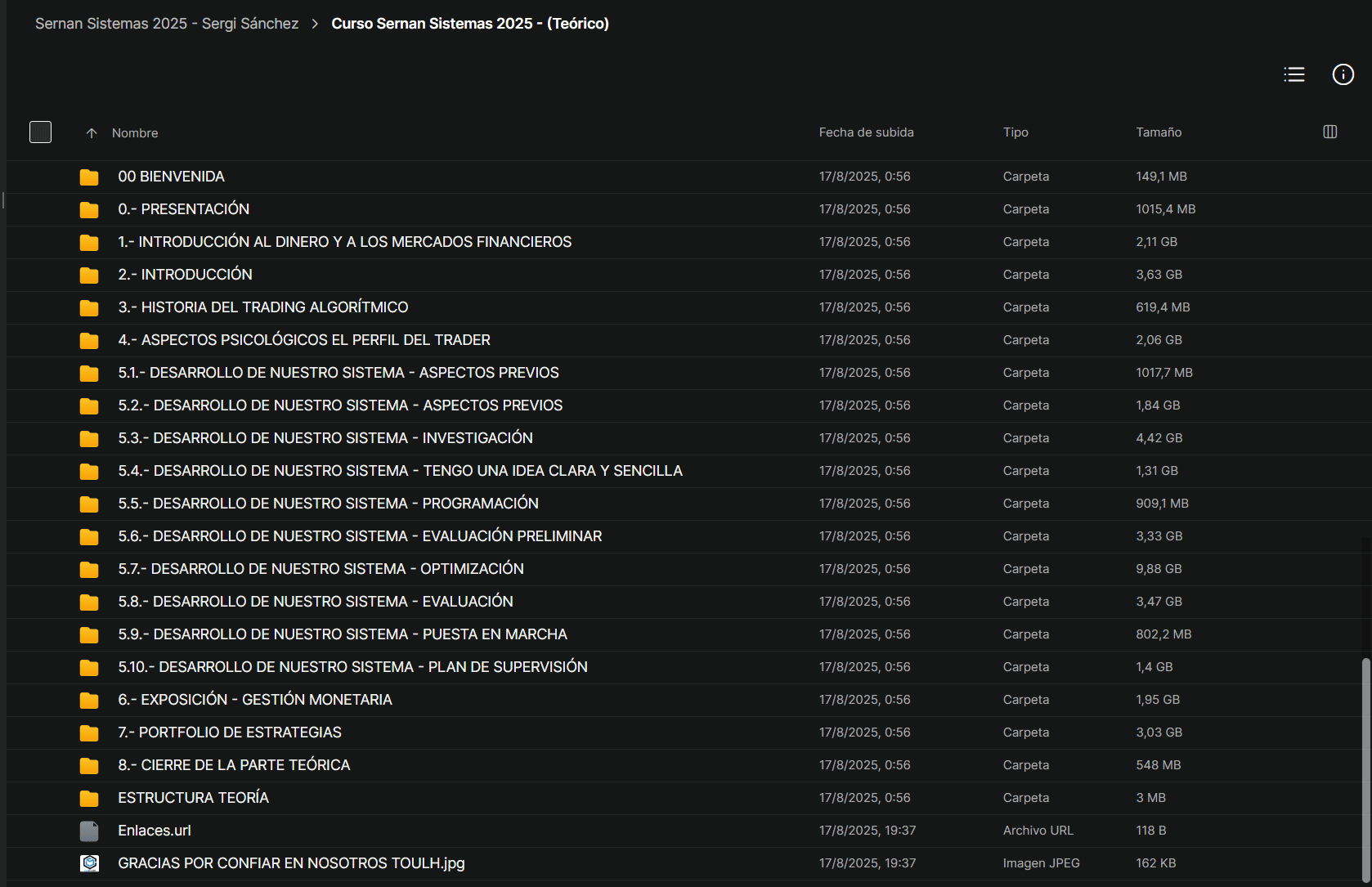
Task: Click file icon of Enlaces.url
Action: 89,831
